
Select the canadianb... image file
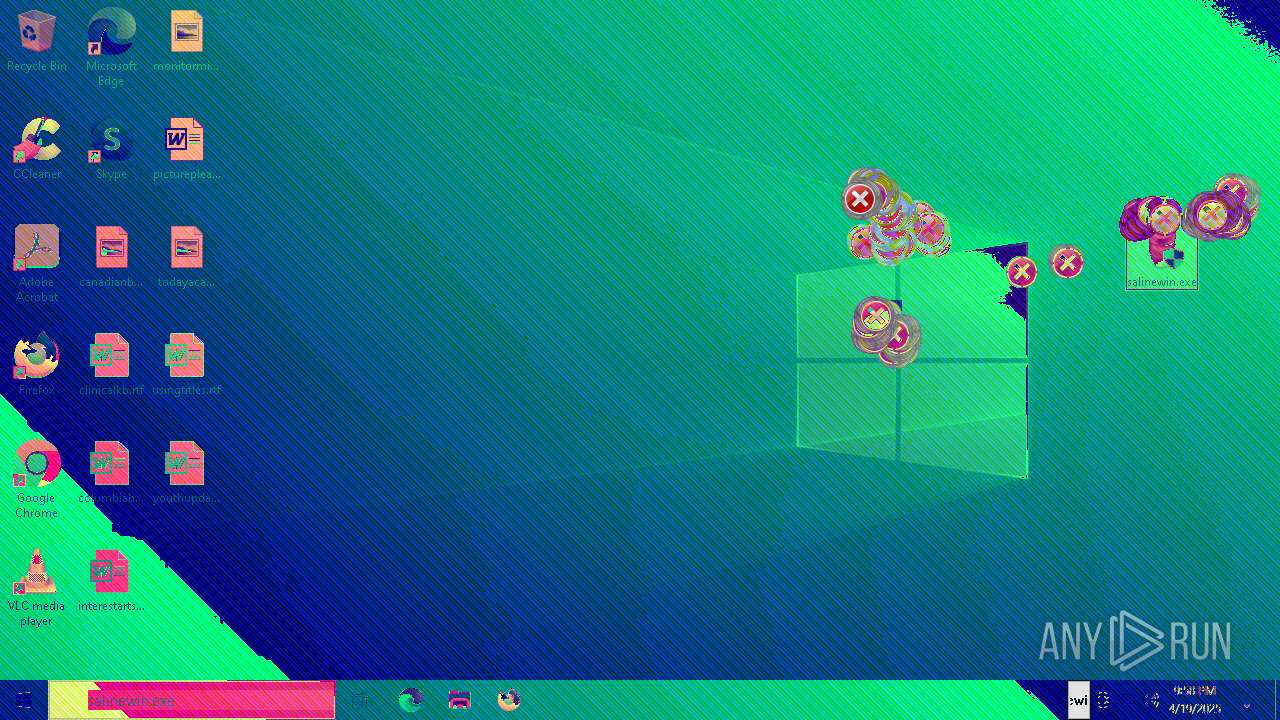tap(111, 257)
